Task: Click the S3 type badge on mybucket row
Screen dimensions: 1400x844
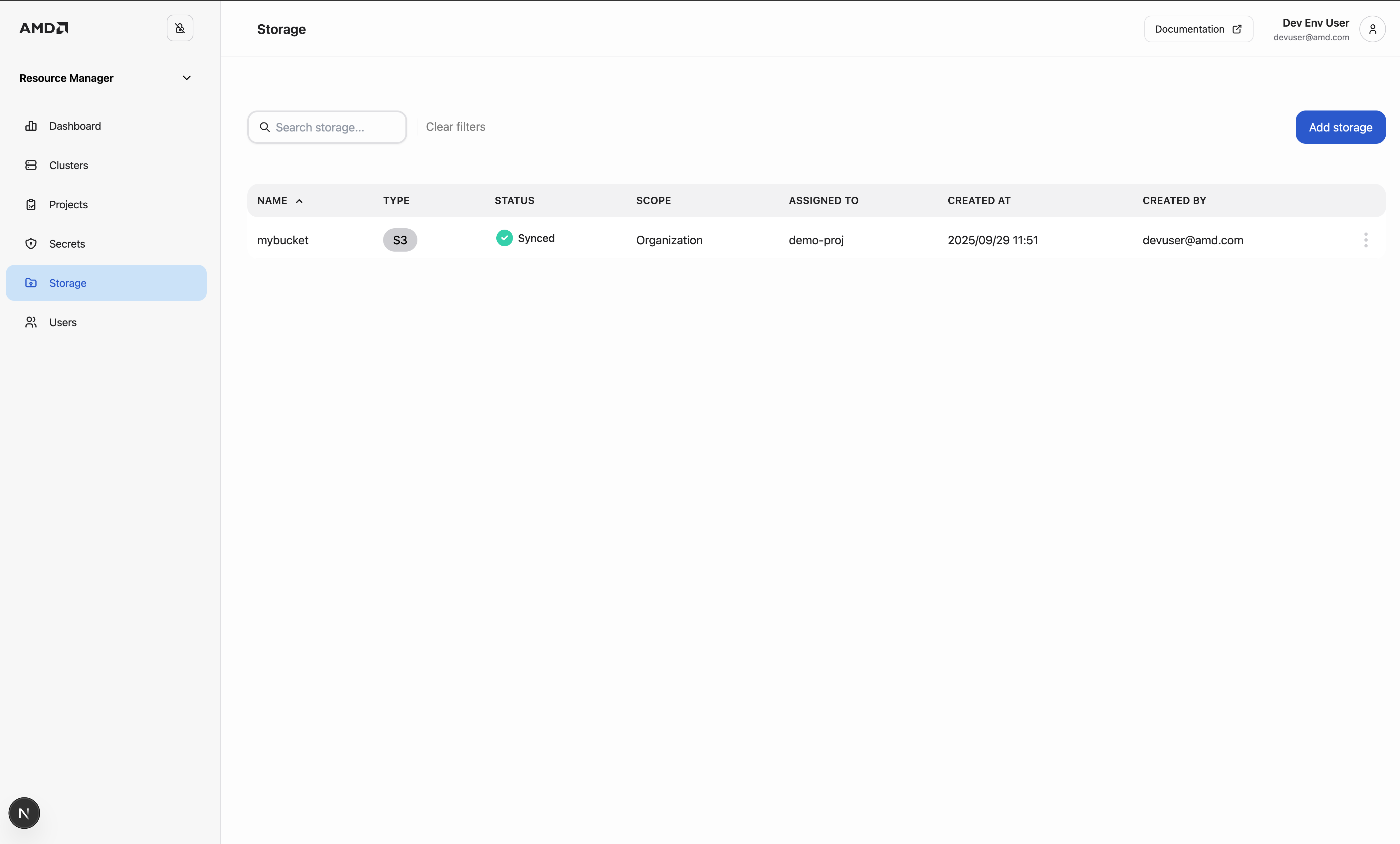Action: 399,240
